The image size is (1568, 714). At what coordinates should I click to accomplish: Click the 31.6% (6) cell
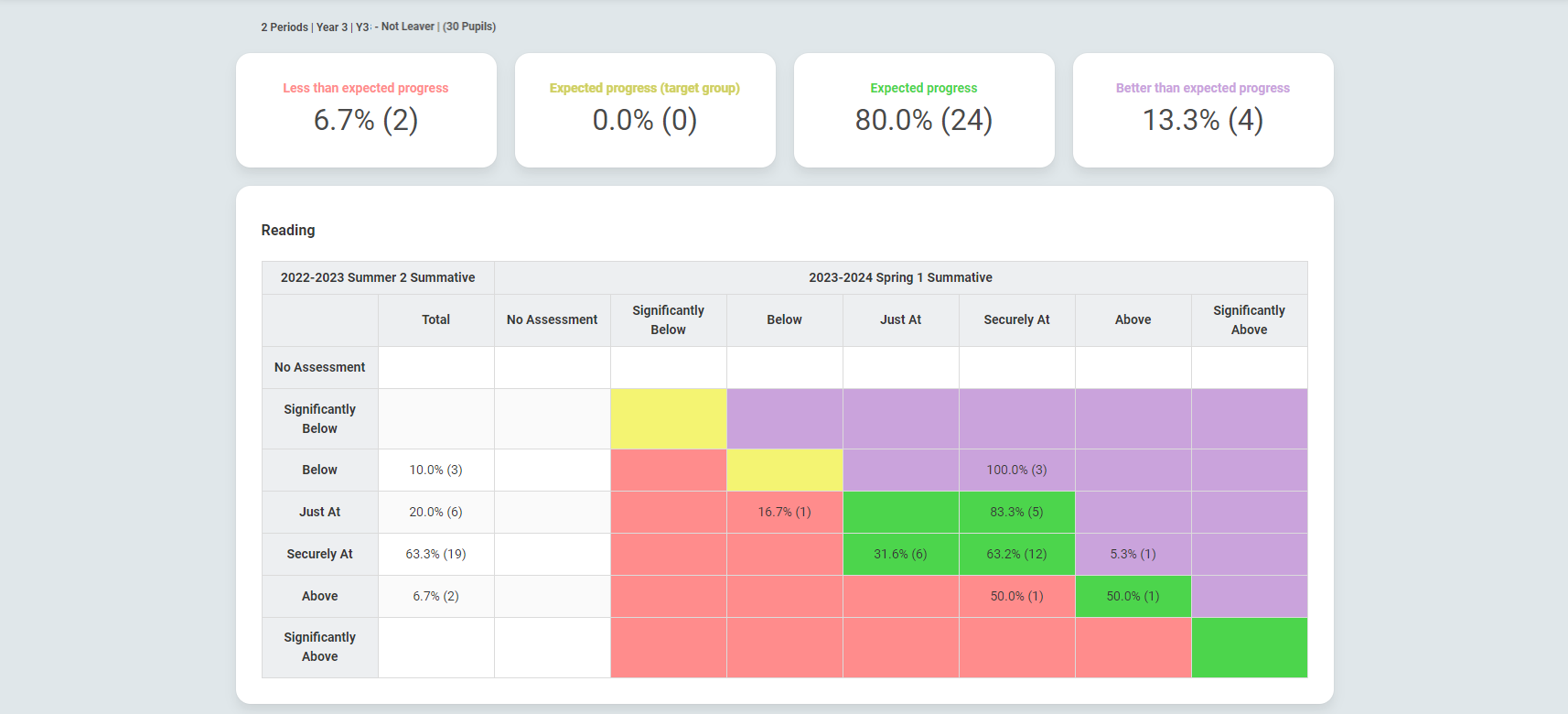click(900, 554)
